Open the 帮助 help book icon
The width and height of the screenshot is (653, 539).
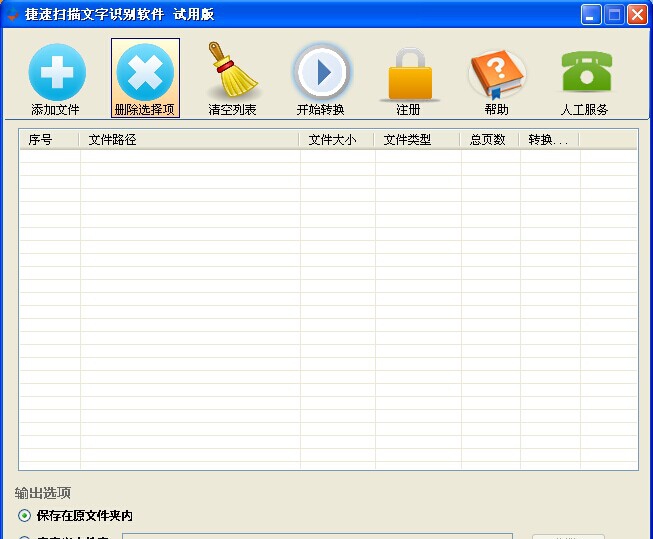[x=497, y=75]
